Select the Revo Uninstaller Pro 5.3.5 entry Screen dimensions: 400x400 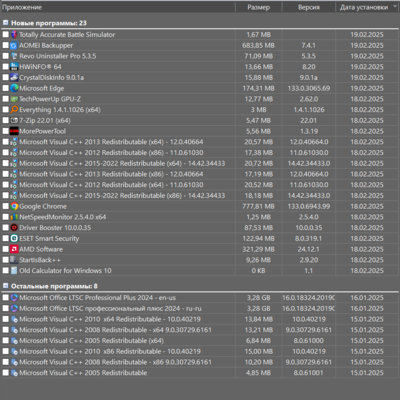click(x=200, y=56)
